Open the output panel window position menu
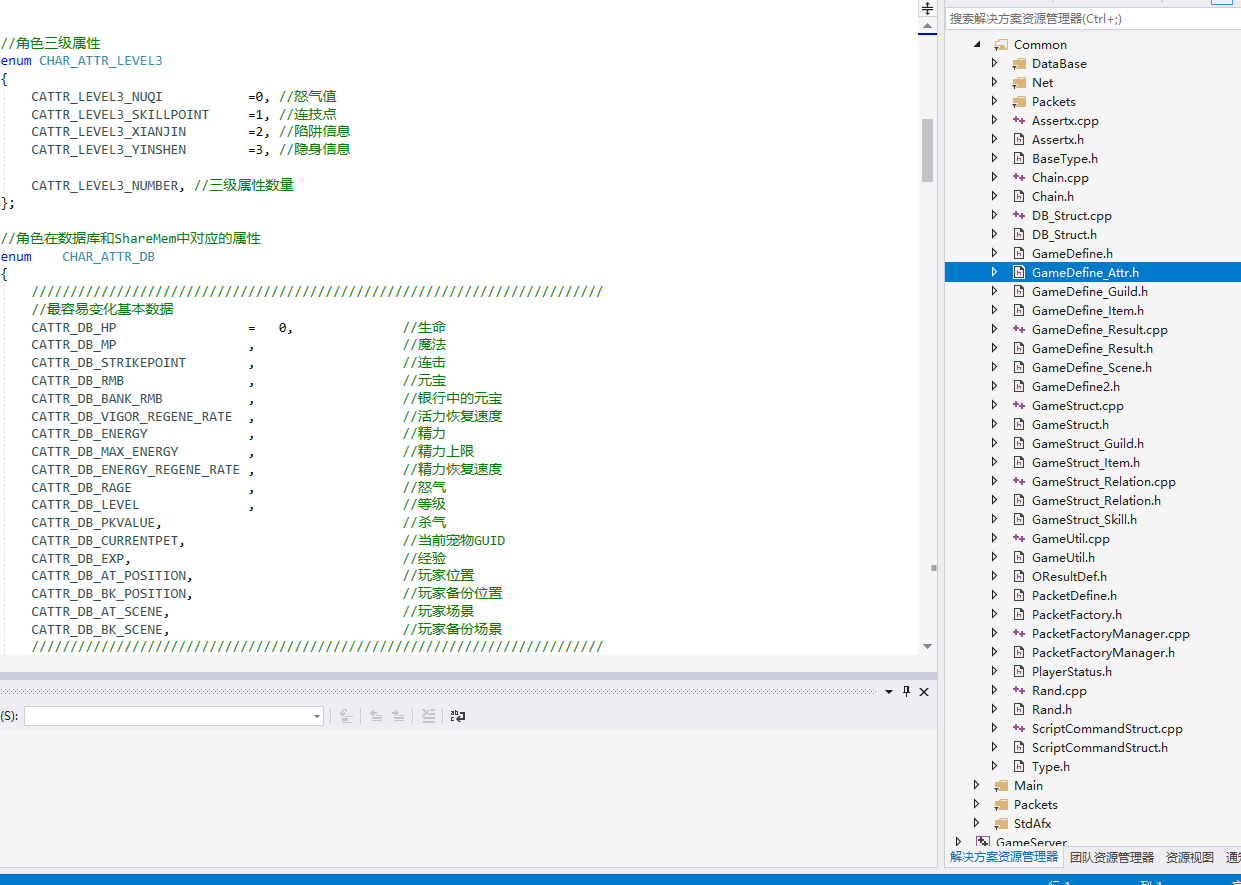Viewport: 1241px width, 885px height. (889, 691)
